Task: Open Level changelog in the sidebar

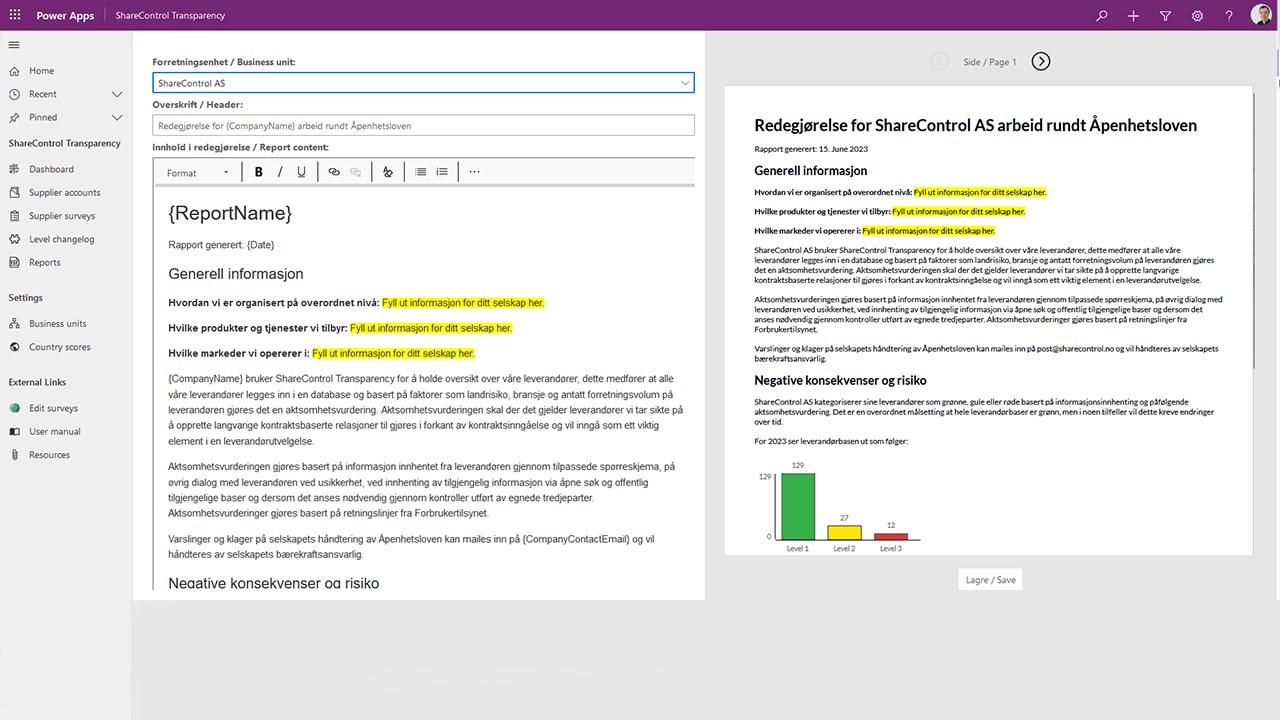Action: pyautogui.click(x=61, y=239)
